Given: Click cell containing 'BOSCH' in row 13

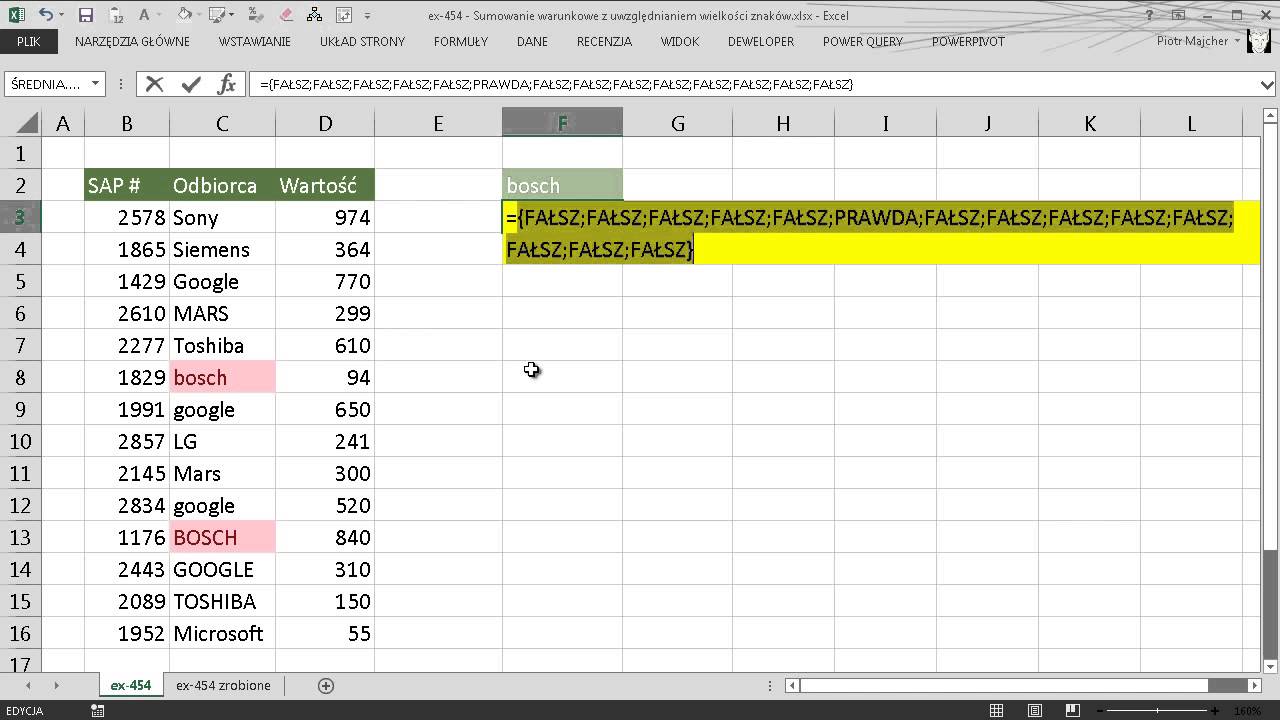Looking at the screenshot, I should 222,537.
